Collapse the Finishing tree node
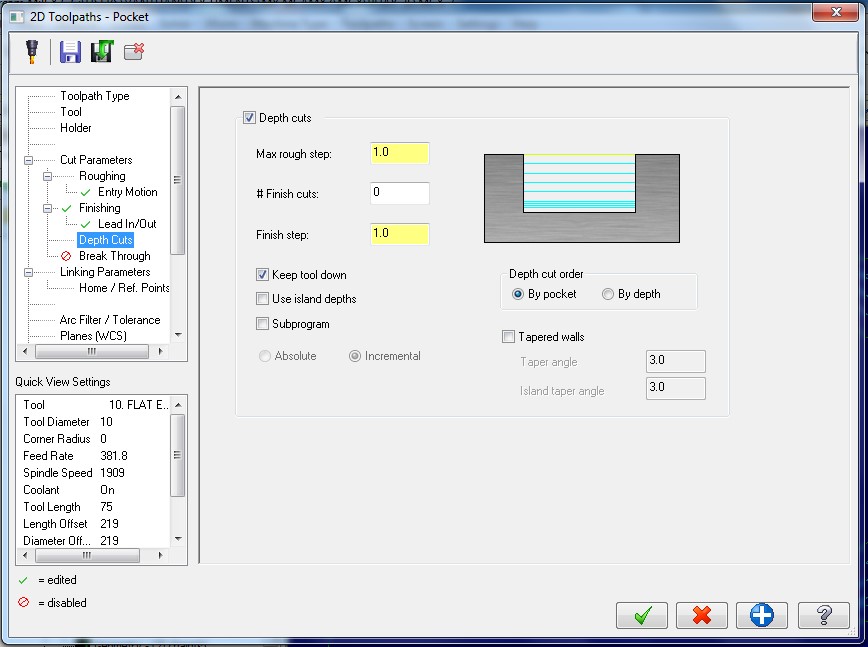The image size is (868, 647). point(48,209)
